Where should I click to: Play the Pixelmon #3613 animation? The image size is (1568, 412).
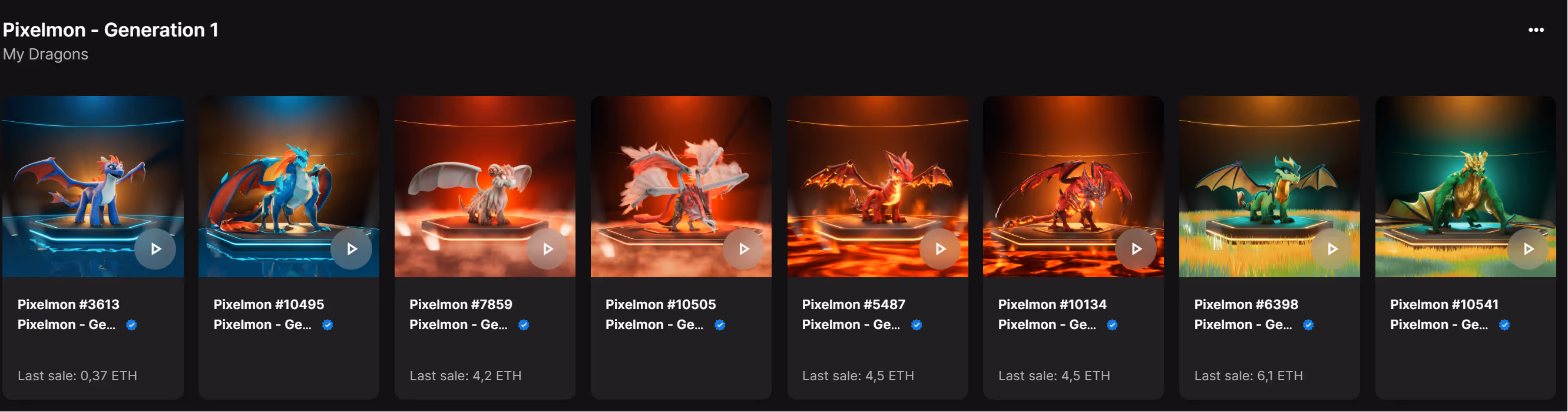(156, 249)
